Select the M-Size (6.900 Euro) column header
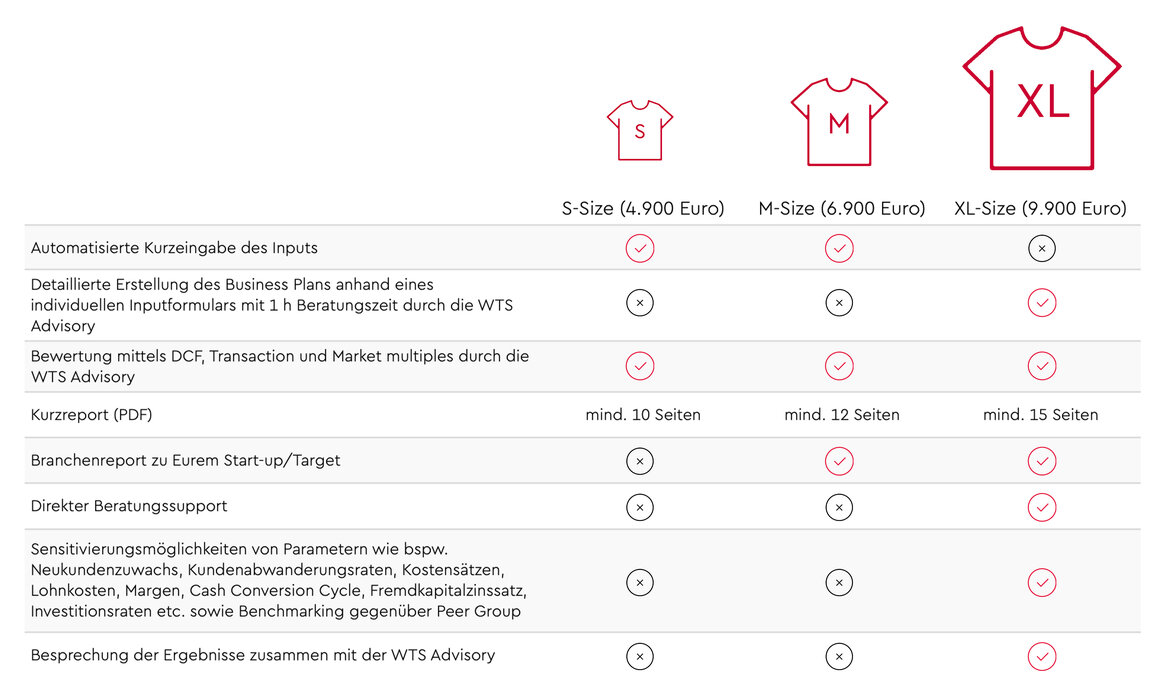The image size is (1170, 685). point(842,209)
